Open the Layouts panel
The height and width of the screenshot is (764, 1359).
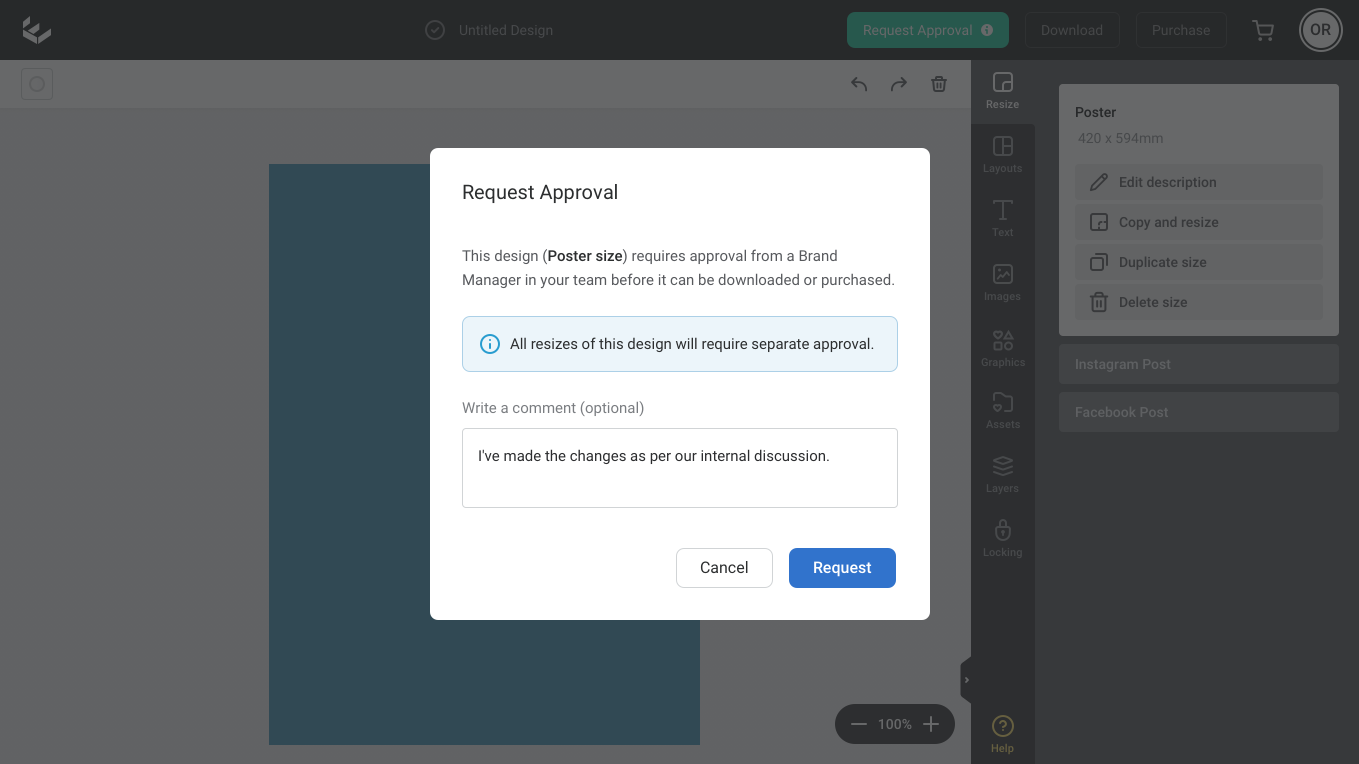coord(1002,155)
